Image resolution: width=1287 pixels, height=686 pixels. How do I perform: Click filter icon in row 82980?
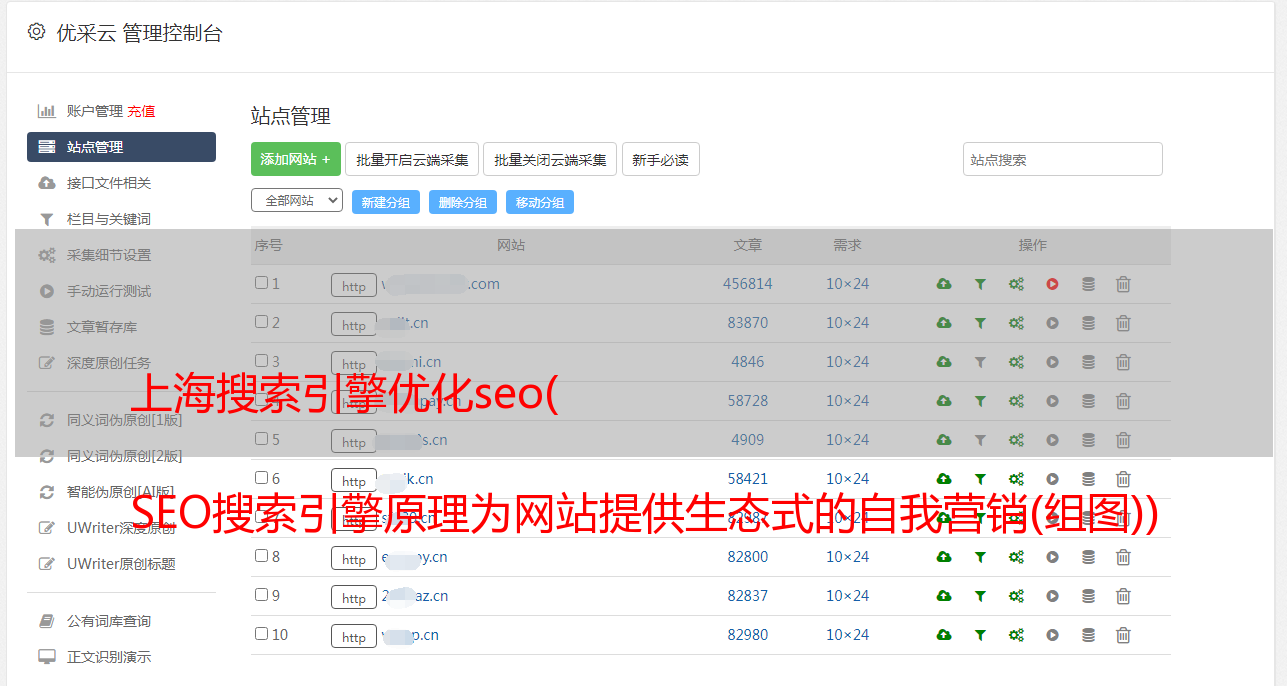[x=980, y=635]
